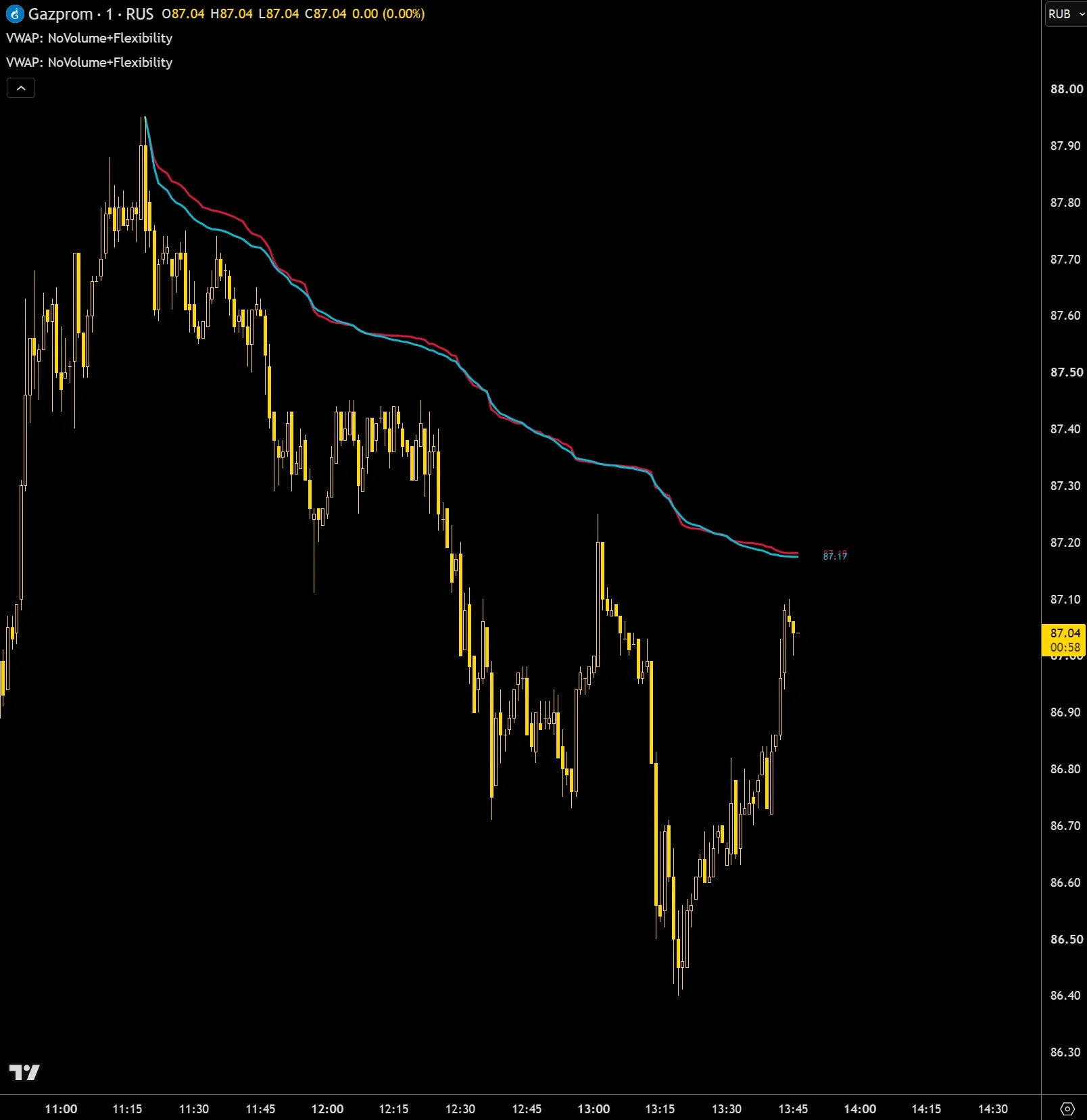
Task: Click the close value C87.04
Action: 326,14
